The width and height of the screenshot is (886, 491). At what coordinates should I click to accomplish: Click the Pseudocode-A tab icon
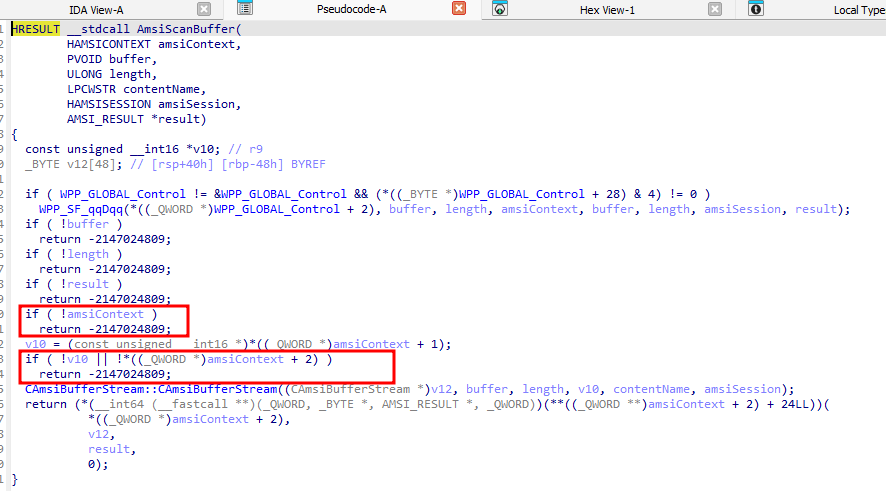(245, 9)
